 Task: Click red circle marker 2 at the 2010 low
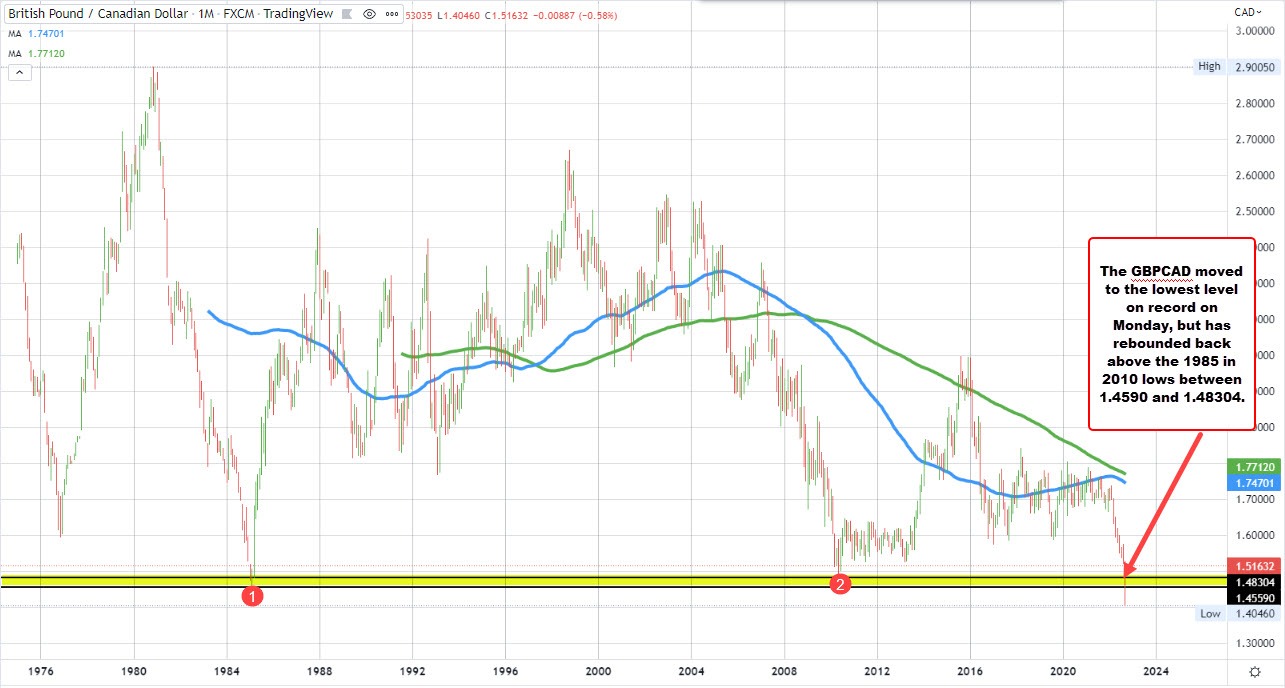coord(839,584)
